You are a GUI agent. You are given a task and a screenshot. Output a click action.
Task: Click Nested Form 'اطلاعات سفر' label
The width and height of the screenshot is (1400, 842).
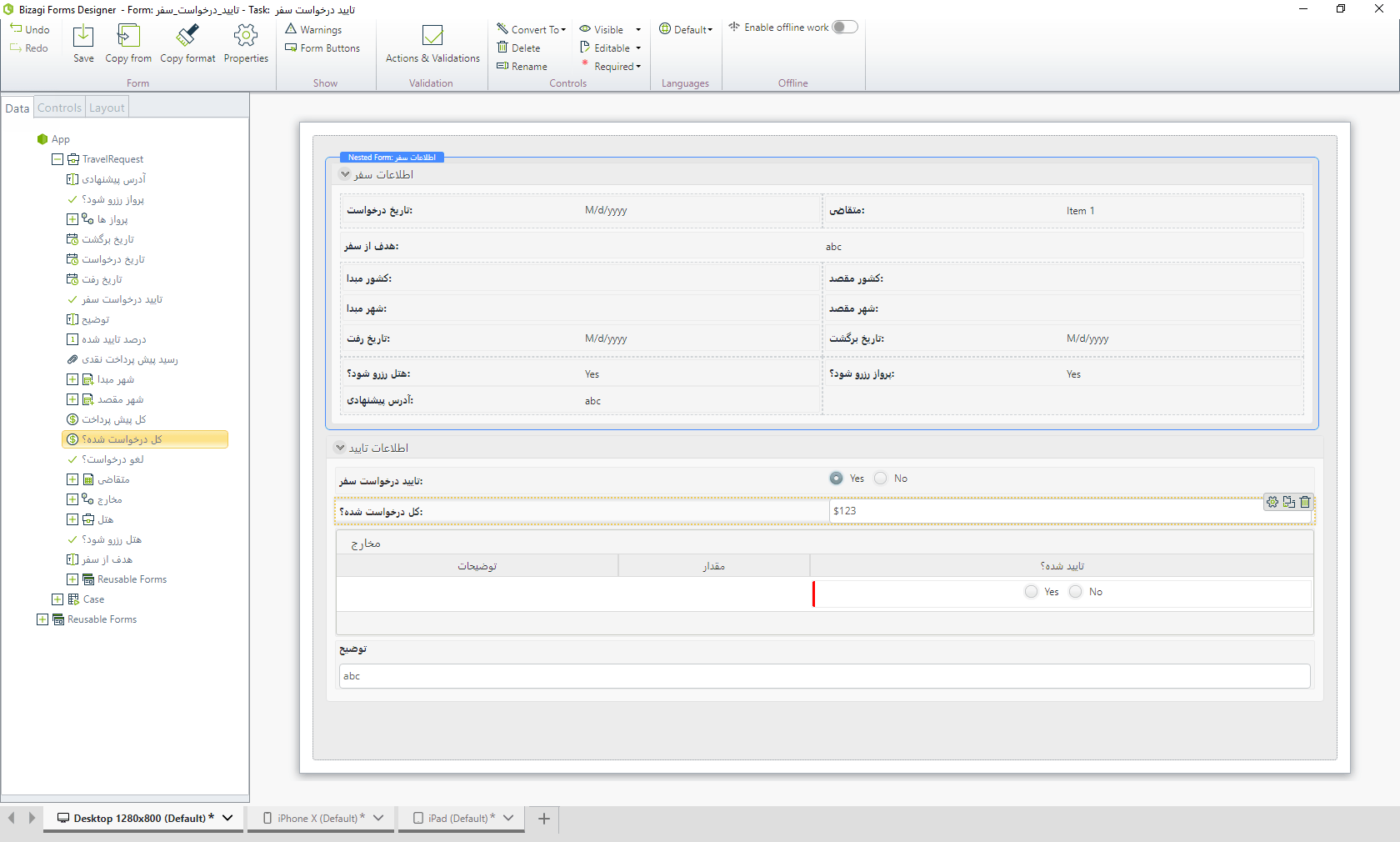tap(392, 157)
